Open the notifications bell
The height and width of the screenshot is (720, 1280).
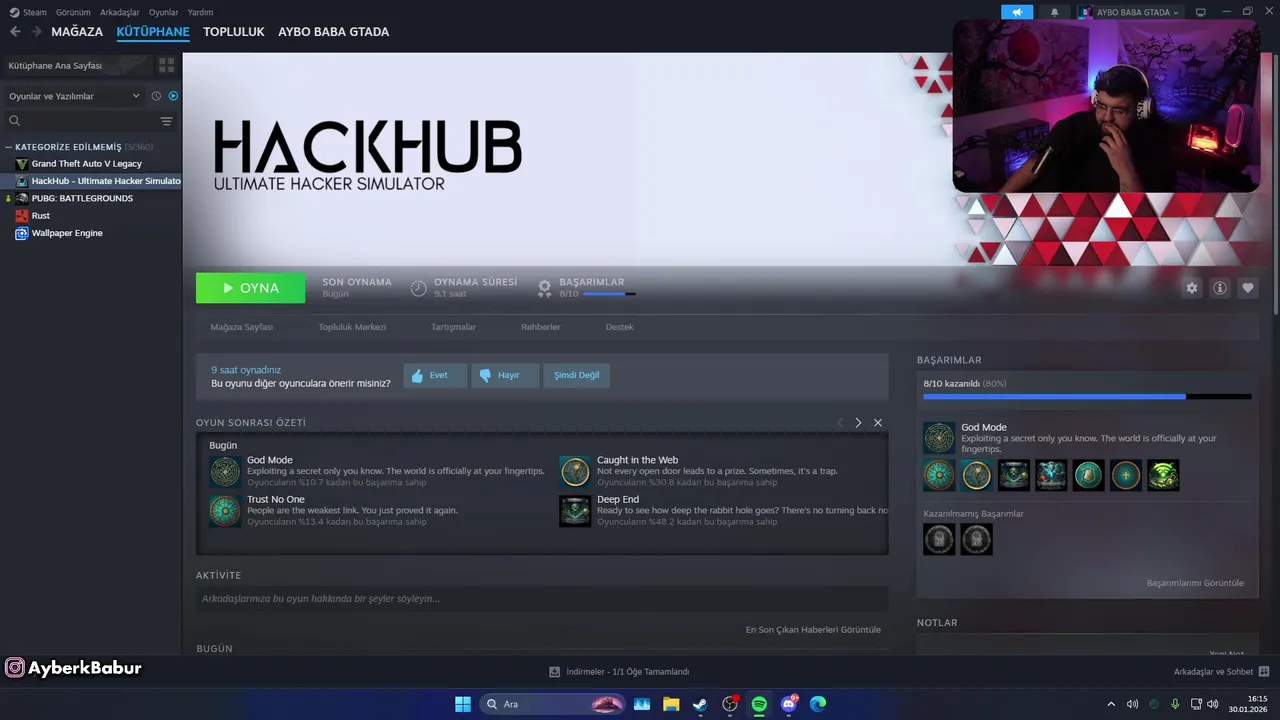click(x=1054, y=12)
